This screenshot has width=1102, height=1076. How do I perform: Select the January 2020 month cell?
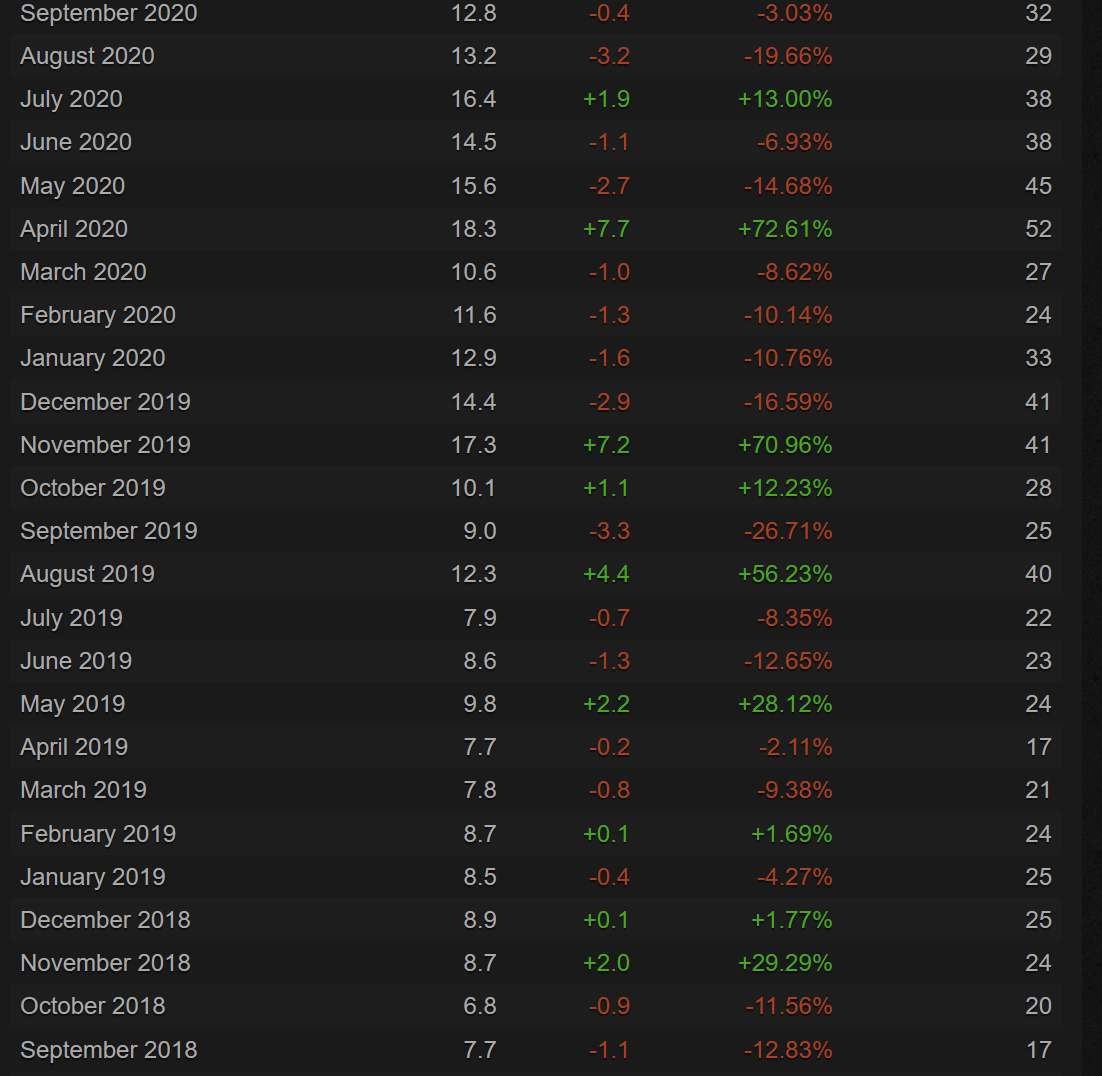pyautogui.click(x=93, y=358)
